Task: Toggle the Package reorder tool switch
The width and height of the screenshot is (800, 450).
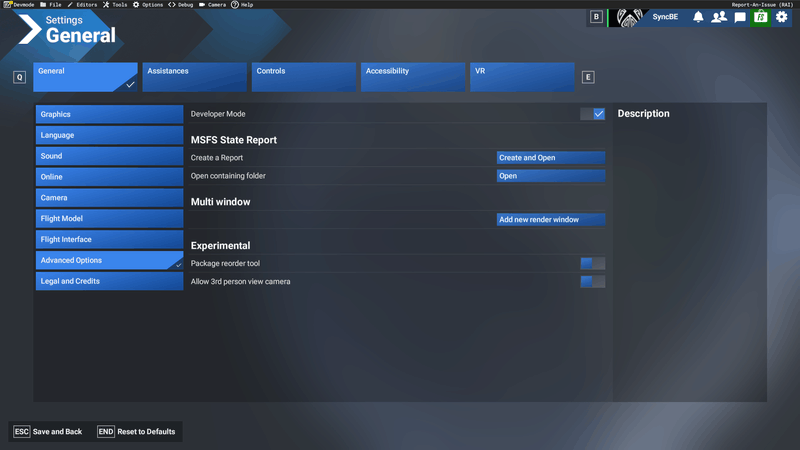Action: tap(592, 263)
